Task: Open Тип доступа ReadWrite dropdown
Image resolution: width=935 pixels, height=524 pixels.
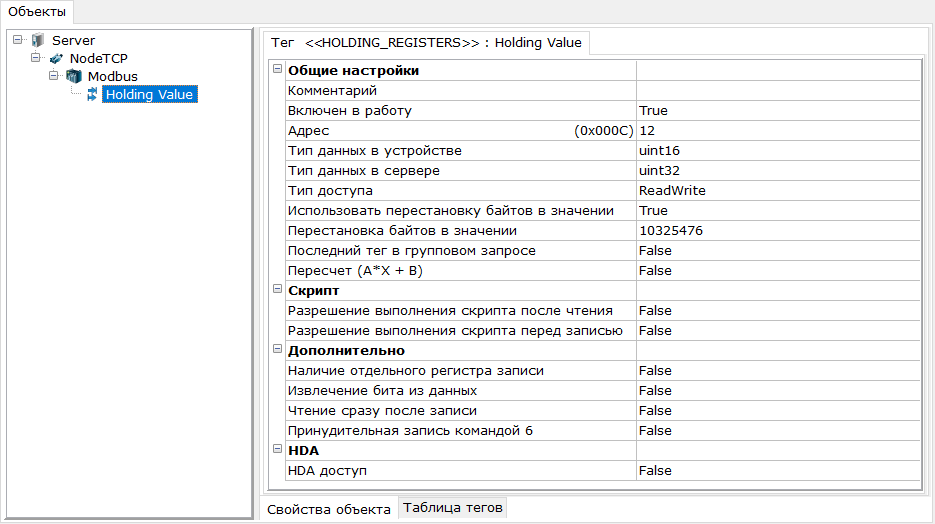Action: pyautogui.click(x=778, y=191)
